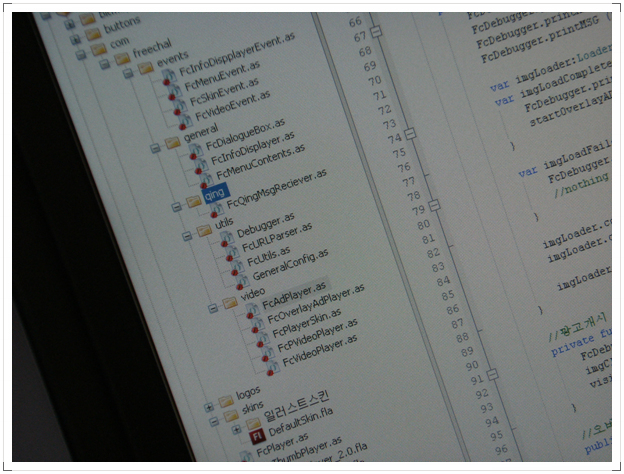Click the 'private' keyword in the code

(x=572, y=345)
